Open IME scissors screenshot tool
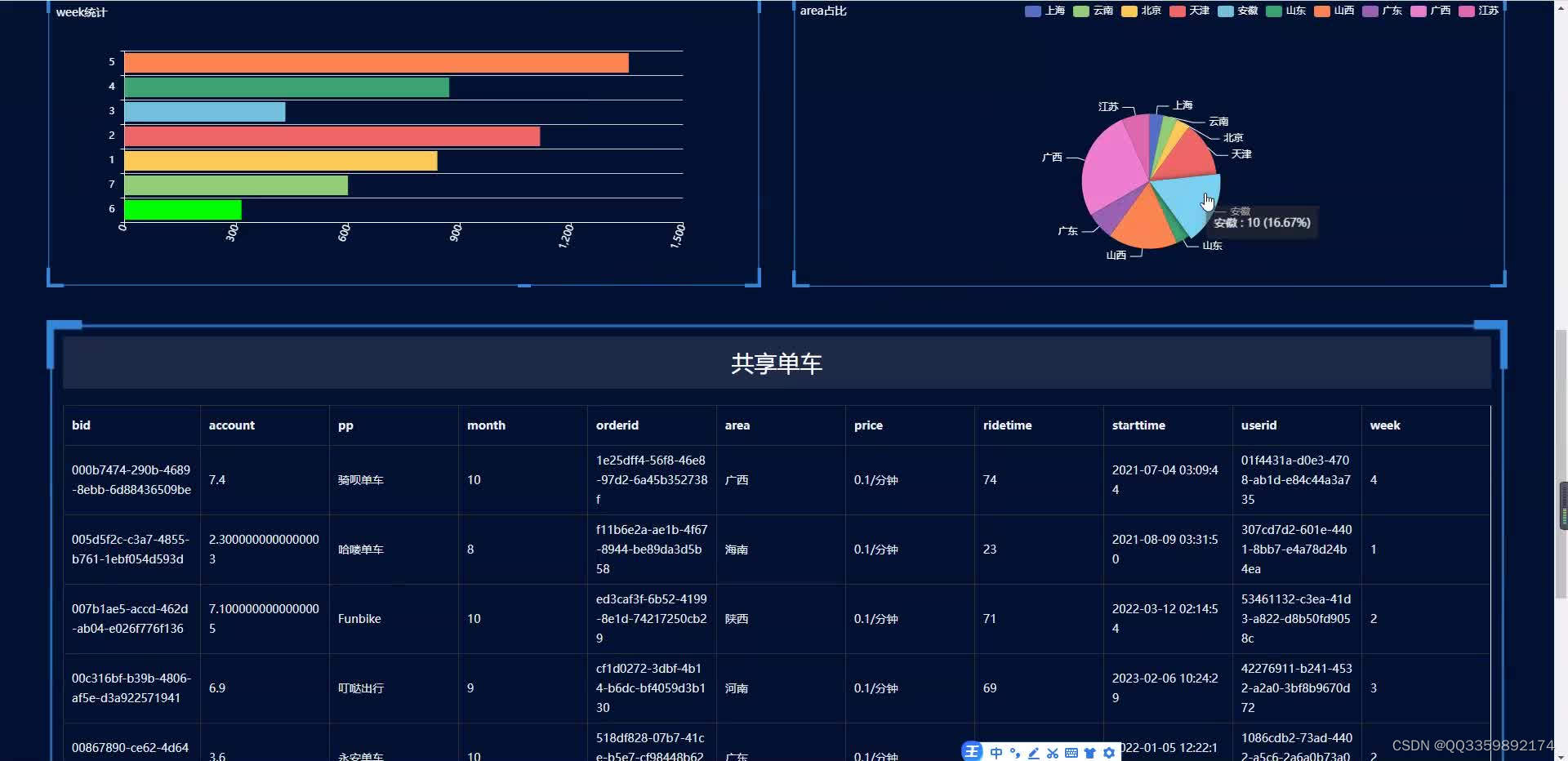The height and width of the screenshot is (761, 1568). click(1053, 753)
